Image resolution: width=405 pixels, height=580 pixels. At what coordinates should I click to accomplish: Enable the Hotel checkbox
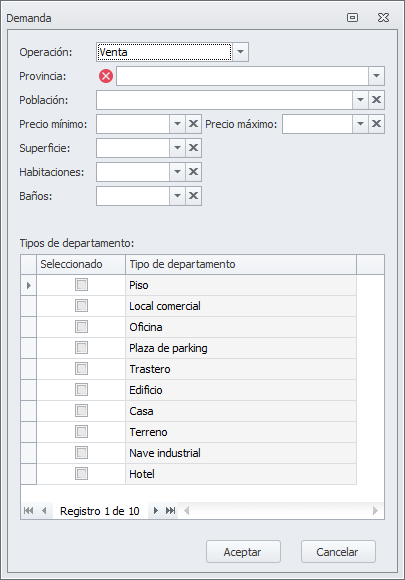[x=81, y=473]
